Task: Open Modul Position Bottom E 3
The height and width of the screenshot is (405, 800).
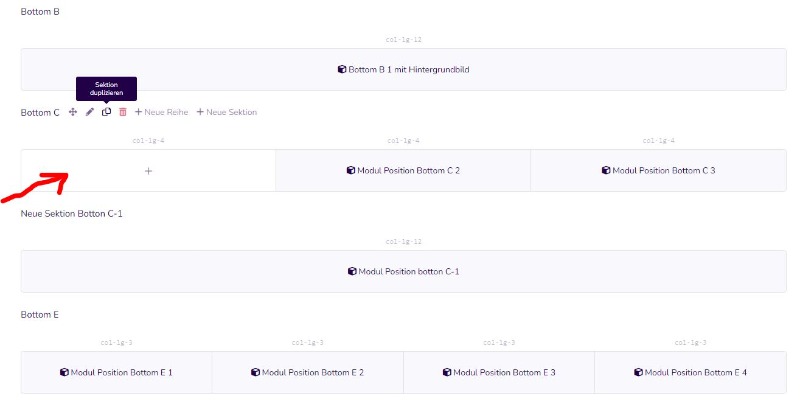Action: (499, 372)
